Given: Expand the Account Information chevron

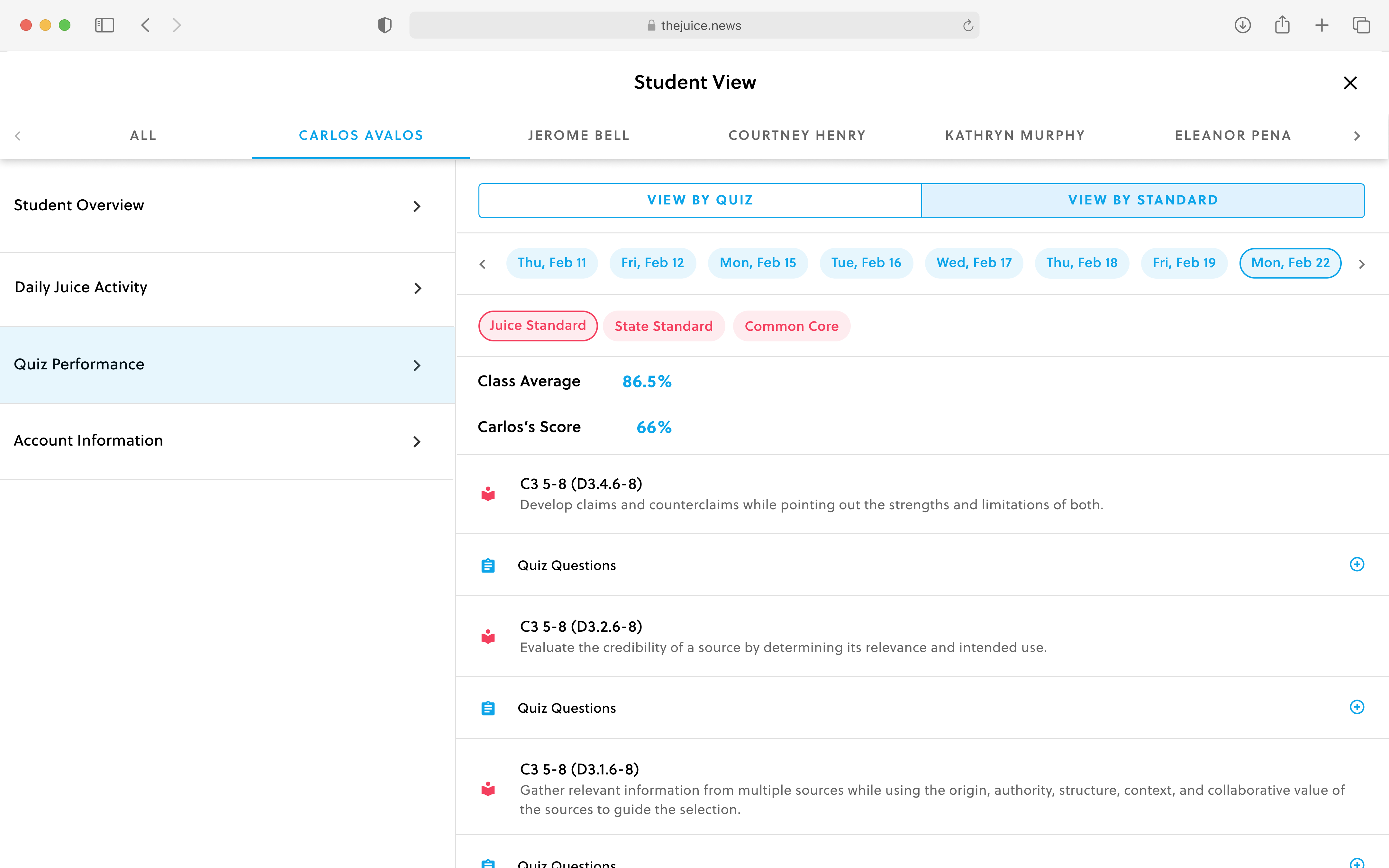Looking at the screenshot, I should coord(417,441).
